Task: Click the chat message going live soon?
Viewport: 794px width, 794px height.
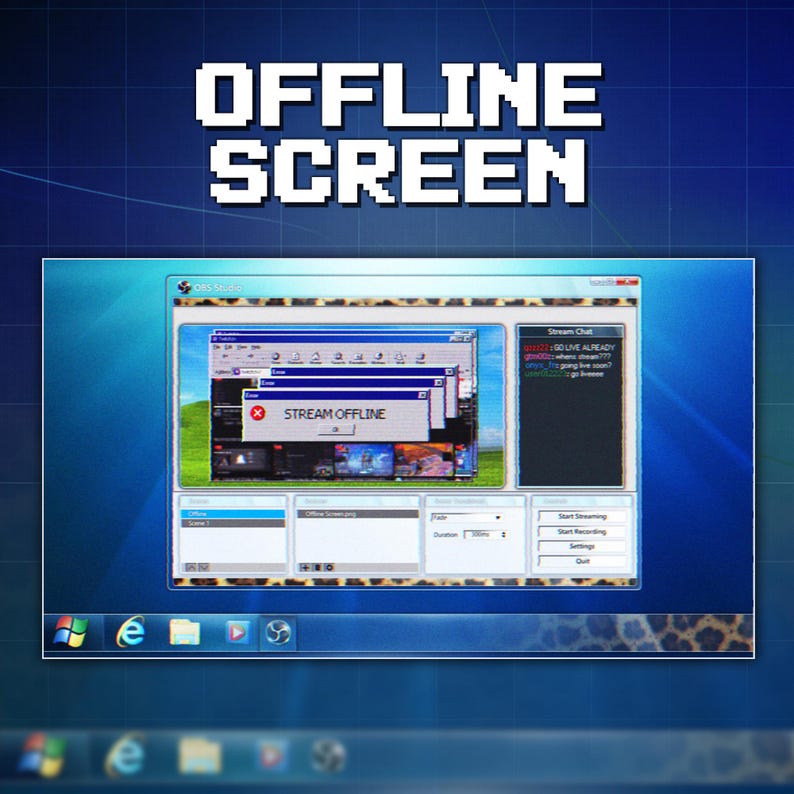Action: pyautogui.click(x=586, y=365)
